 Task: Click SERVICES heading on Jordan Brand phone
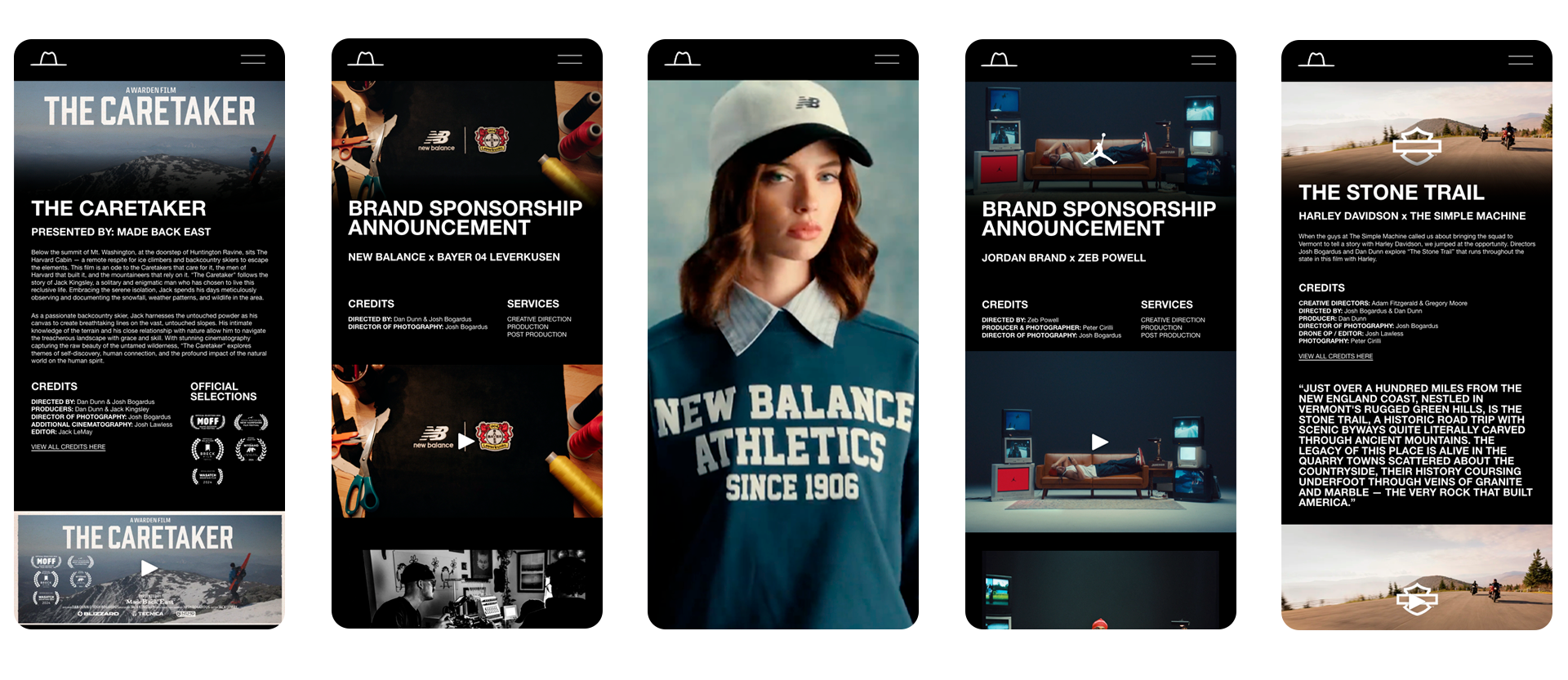(1166, 304)
